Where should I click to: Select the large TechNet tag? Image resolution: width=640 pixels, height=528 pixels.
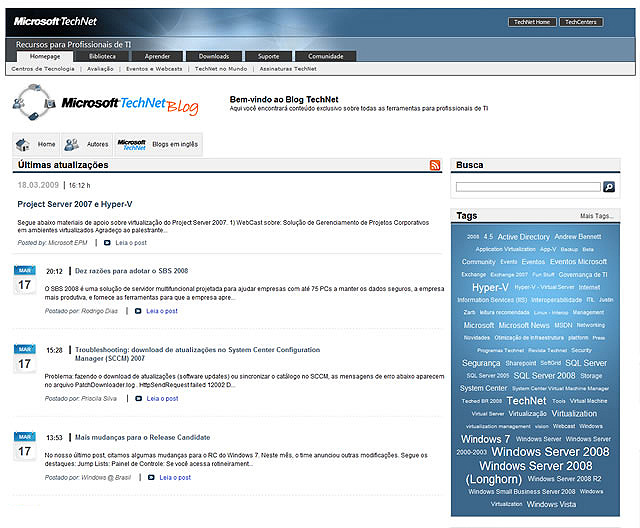pos(526,401)
